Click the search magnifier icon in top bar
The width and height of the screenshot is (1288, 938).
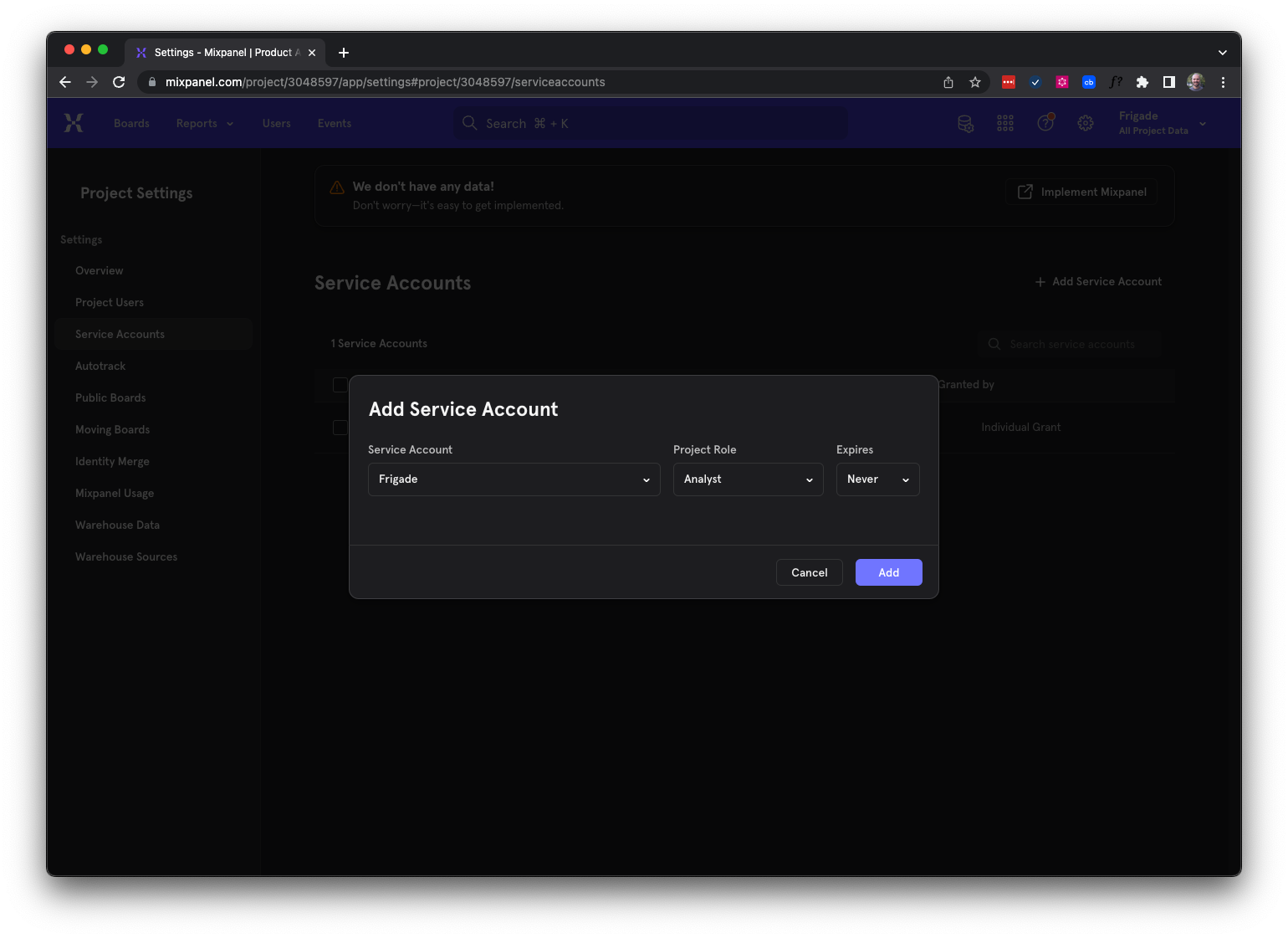coord(470,123)
